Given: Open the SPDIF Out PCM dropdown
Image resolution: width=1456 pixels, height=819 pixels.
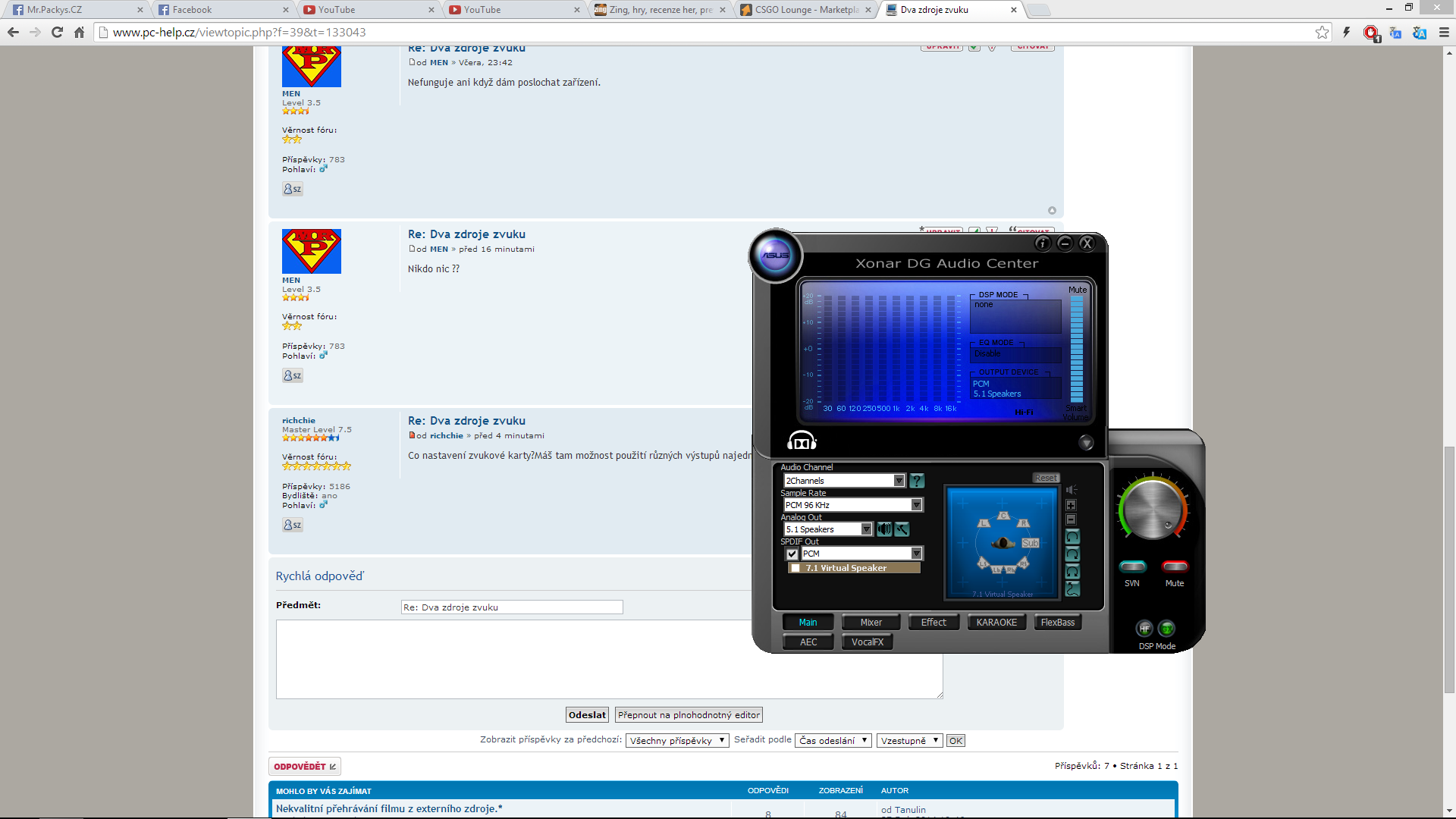Looking at the screenshot, I should (861, 554).
